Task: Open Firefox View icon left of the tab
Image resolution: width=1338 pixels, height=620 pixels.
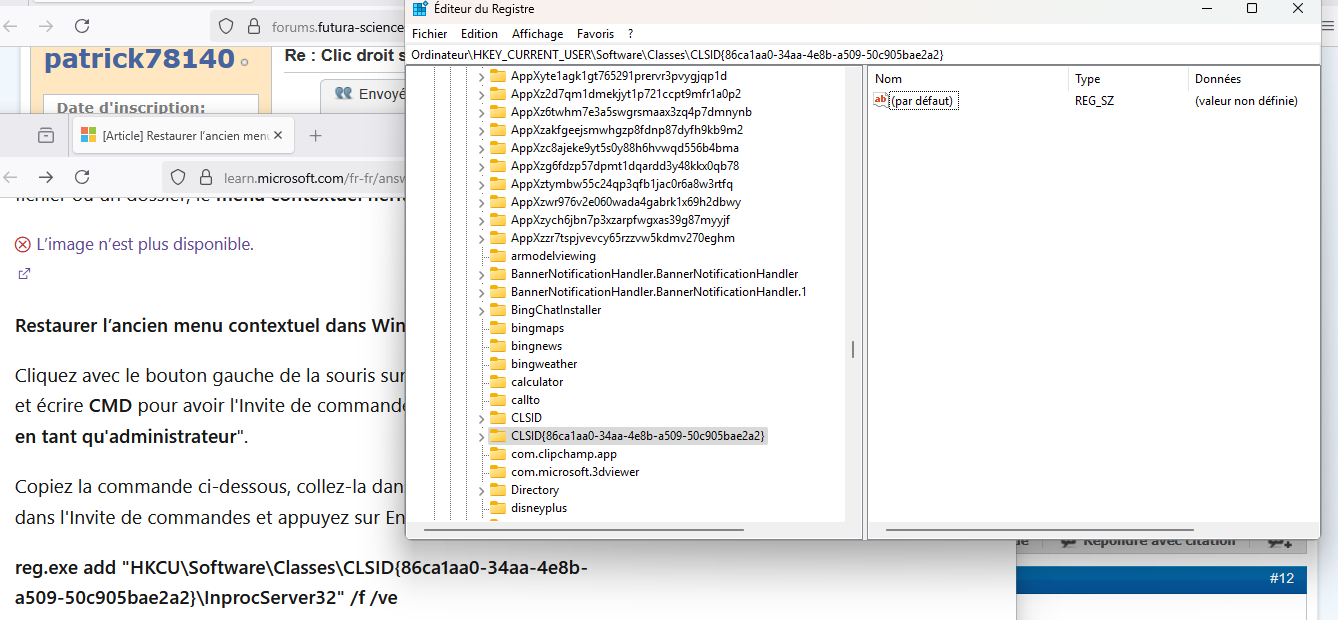Action: click(x=45, y=135)
